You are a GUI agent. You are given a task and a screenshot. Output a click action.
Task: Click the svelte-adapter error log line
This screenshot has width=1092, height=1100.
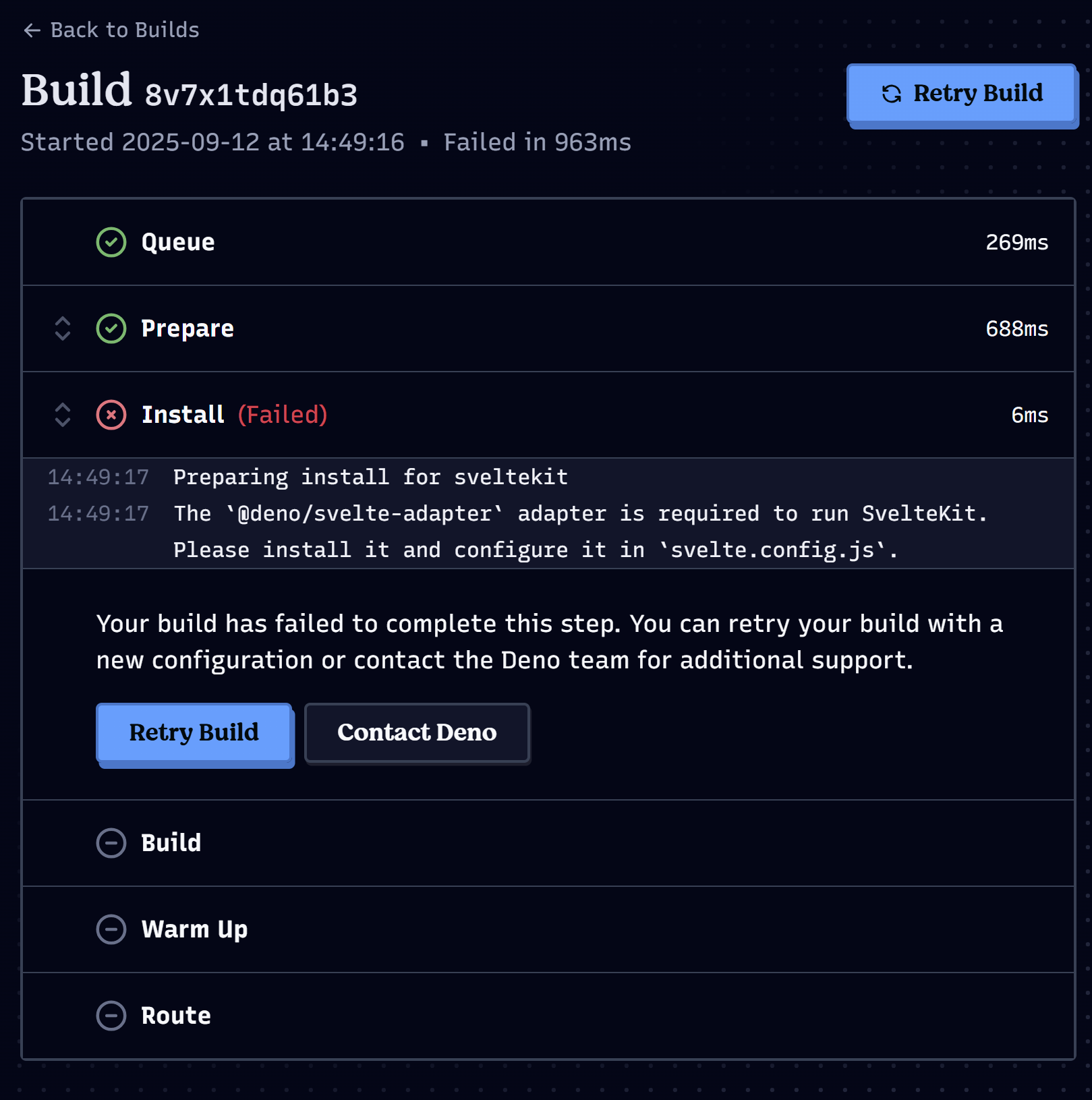pos(580,532)
